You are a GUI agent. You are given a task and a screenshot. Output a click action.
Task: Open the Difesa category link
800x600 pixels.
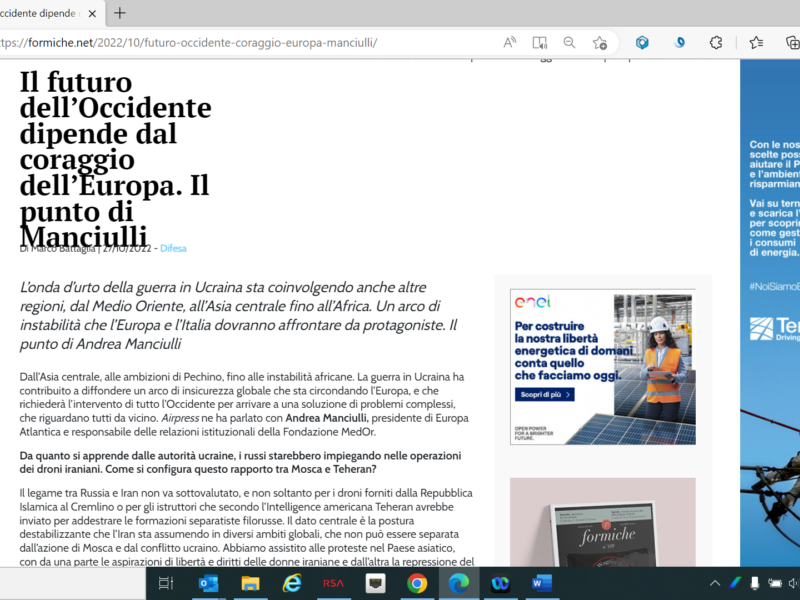pos(173,248)
